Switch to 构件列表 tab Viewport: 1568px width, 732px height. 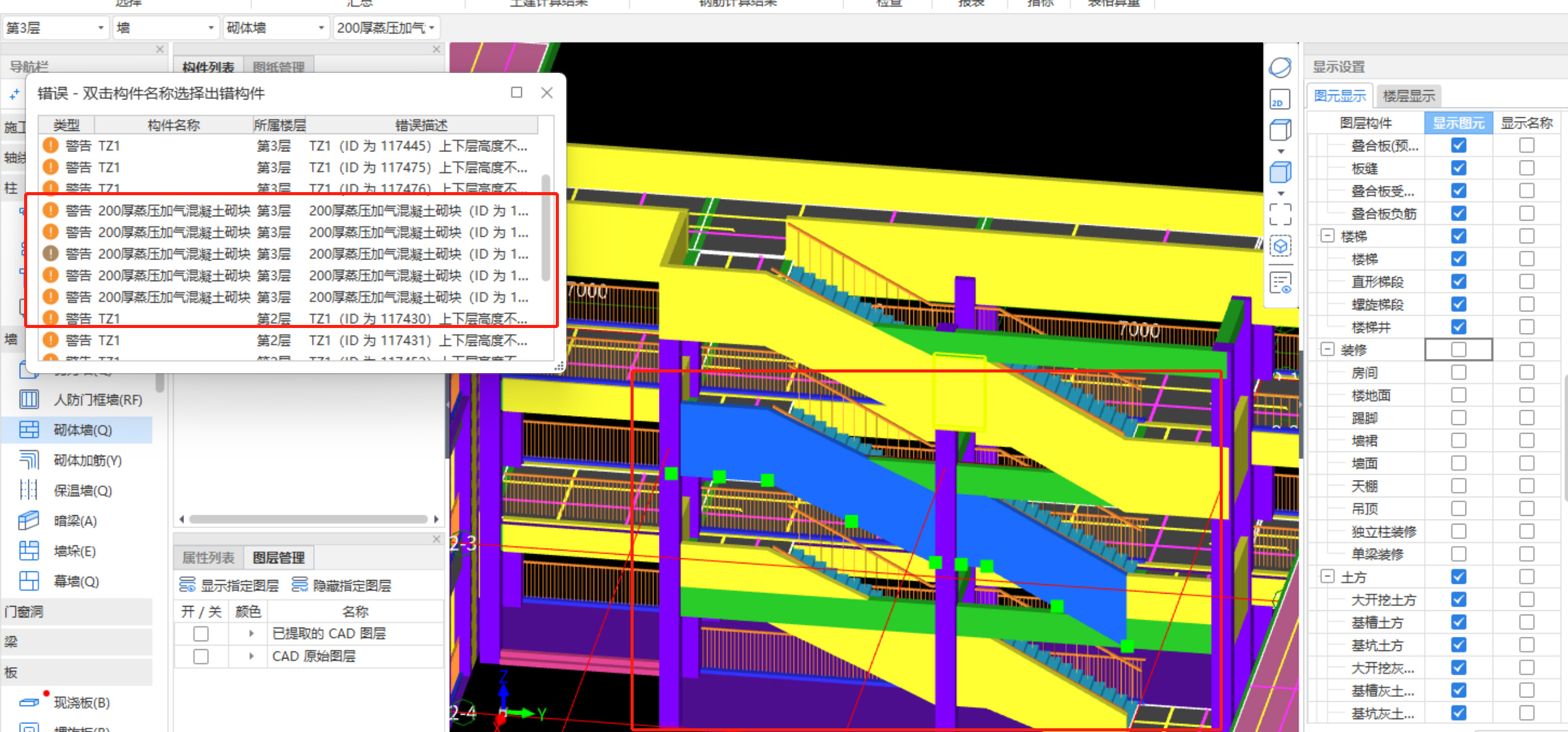coord(208,67)
